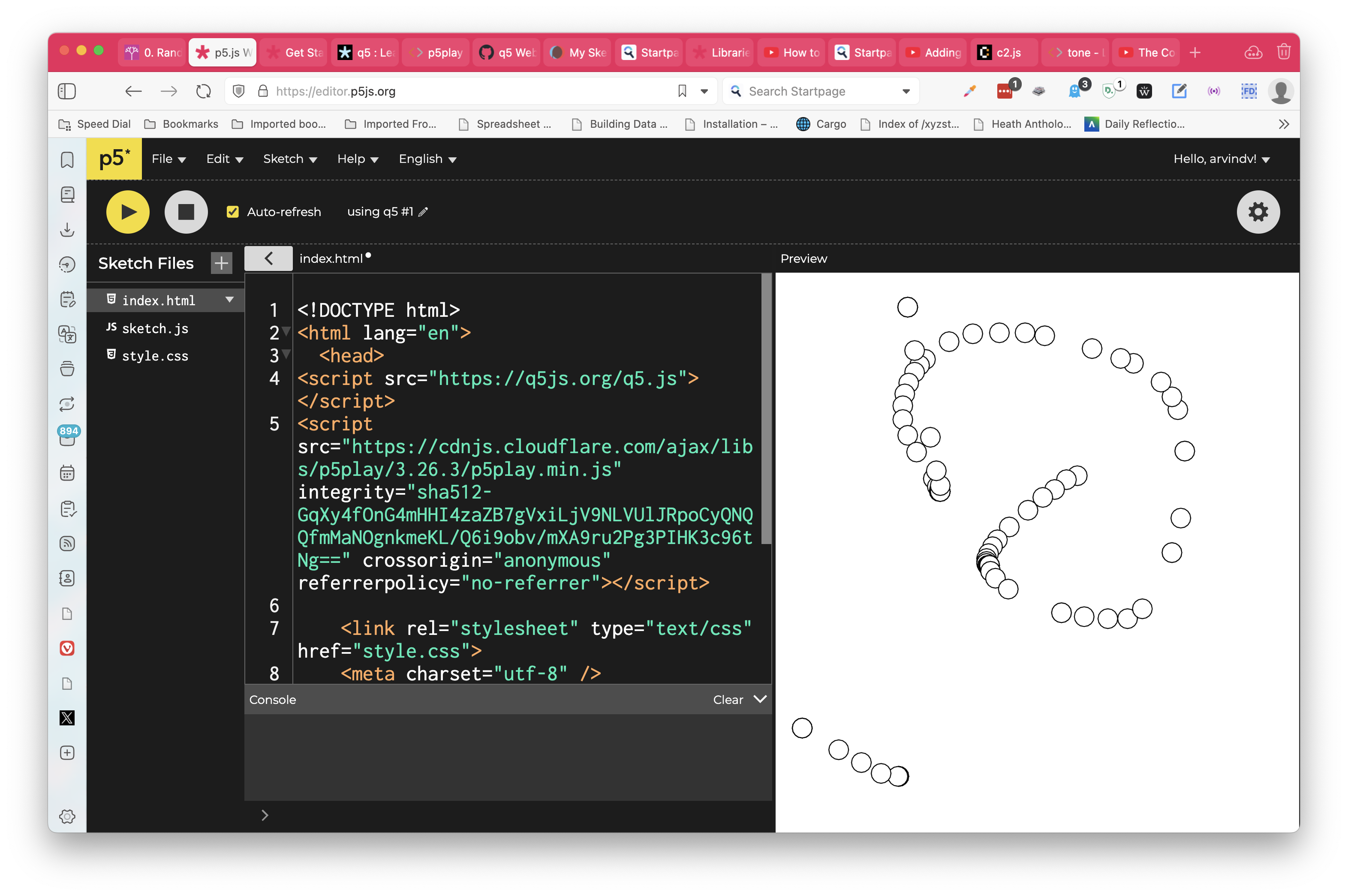This screenshot has width=1348, height=896.
Task: Toggle the Auto-refresh checkbox
Action: (x=232, y=212)
